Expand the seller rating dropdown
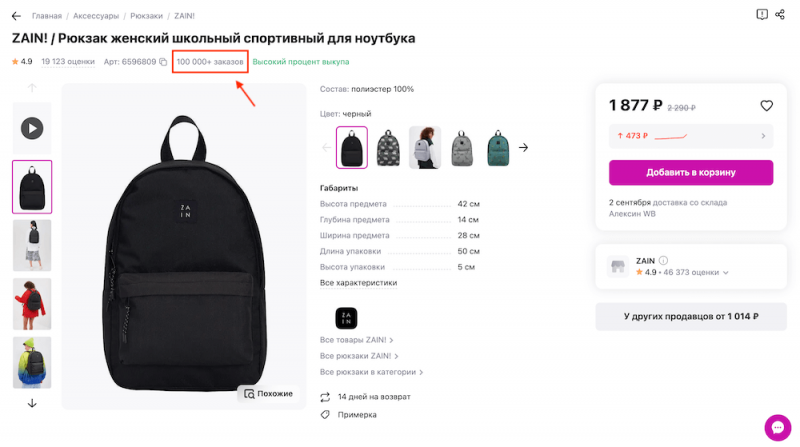The height and width of the screenshot is (447, 800). (726, 273)
